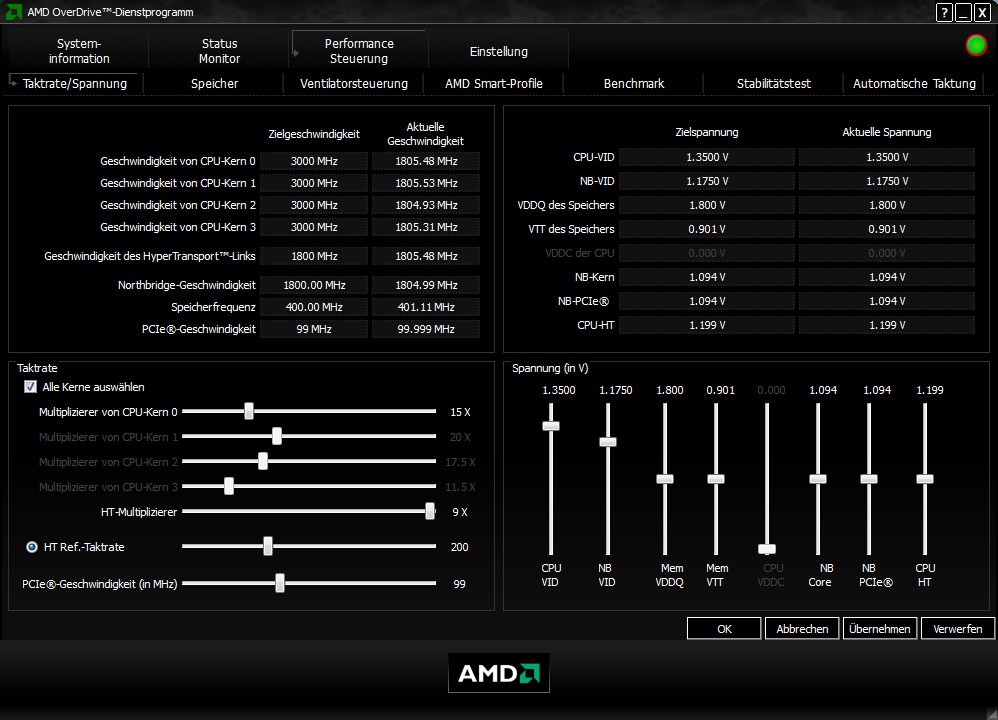Click the Mem VTT voltage slider handle
Image resolution: width=998 pixels, height=720 pixels.
click(716, 479)
